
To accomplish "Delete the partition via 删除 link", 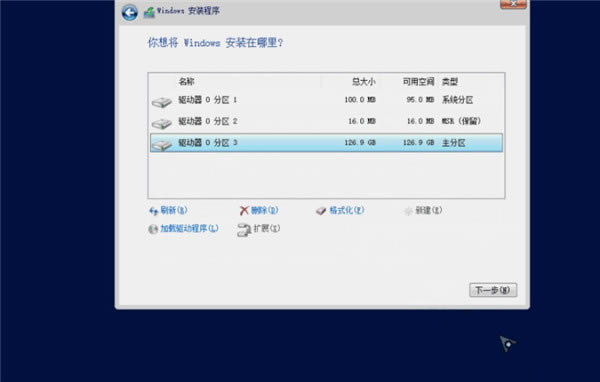I will (264, 210).
